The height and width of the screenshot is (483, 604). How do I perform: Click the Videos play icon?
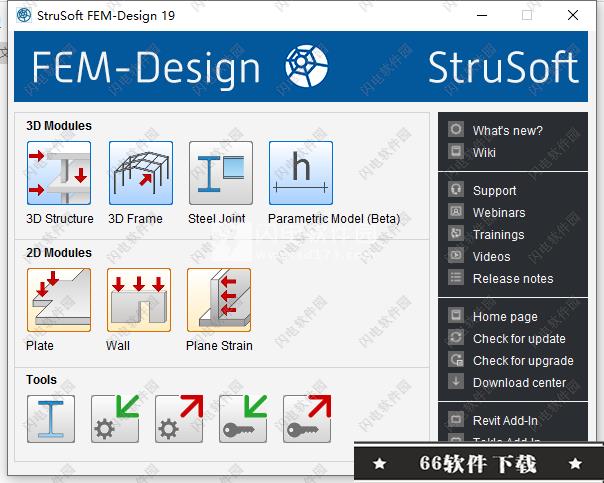(x=456, y=255)
